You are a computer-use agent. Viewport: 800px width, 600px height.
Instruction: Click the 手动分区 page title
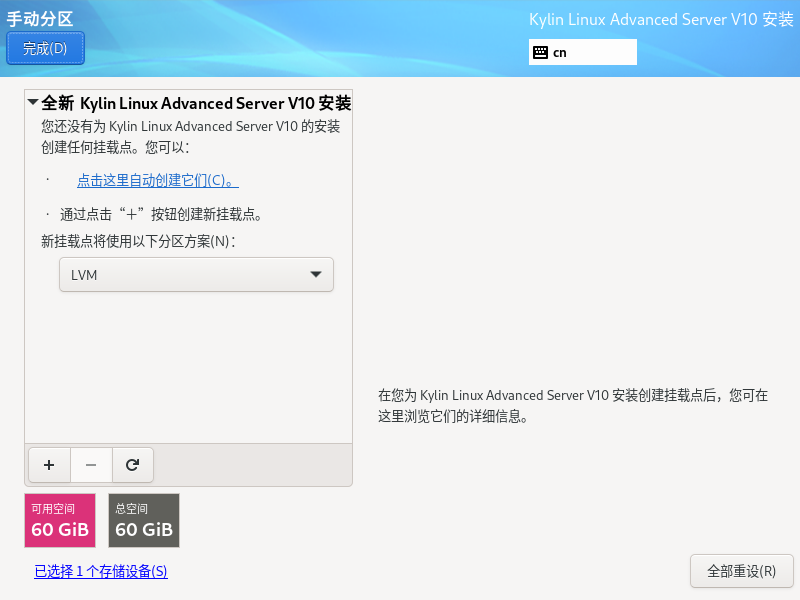click(x=40, y=19)
